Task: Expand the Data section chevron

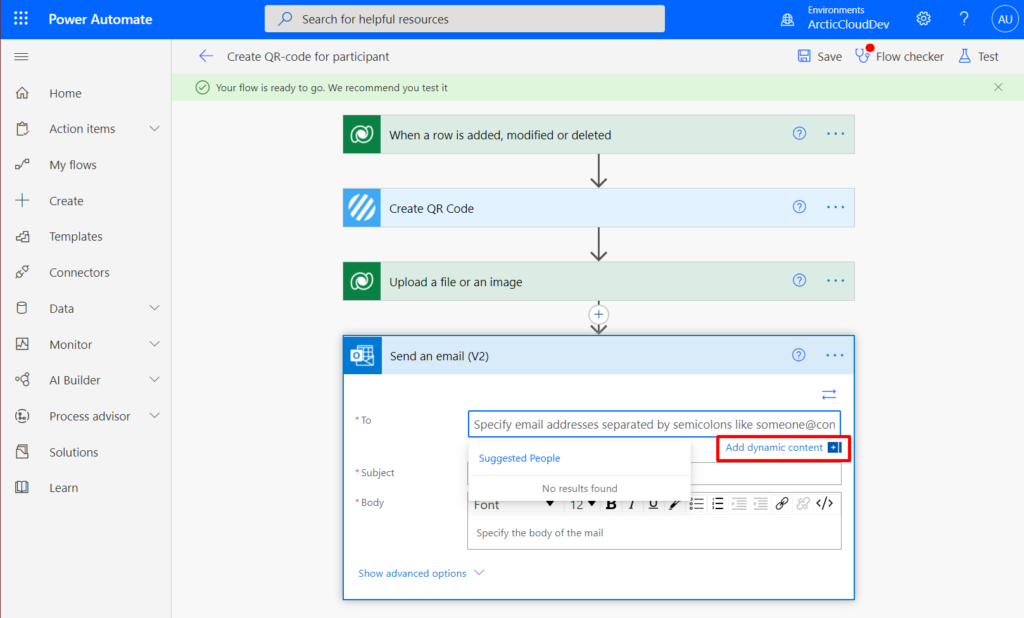Action: point(154,308)
